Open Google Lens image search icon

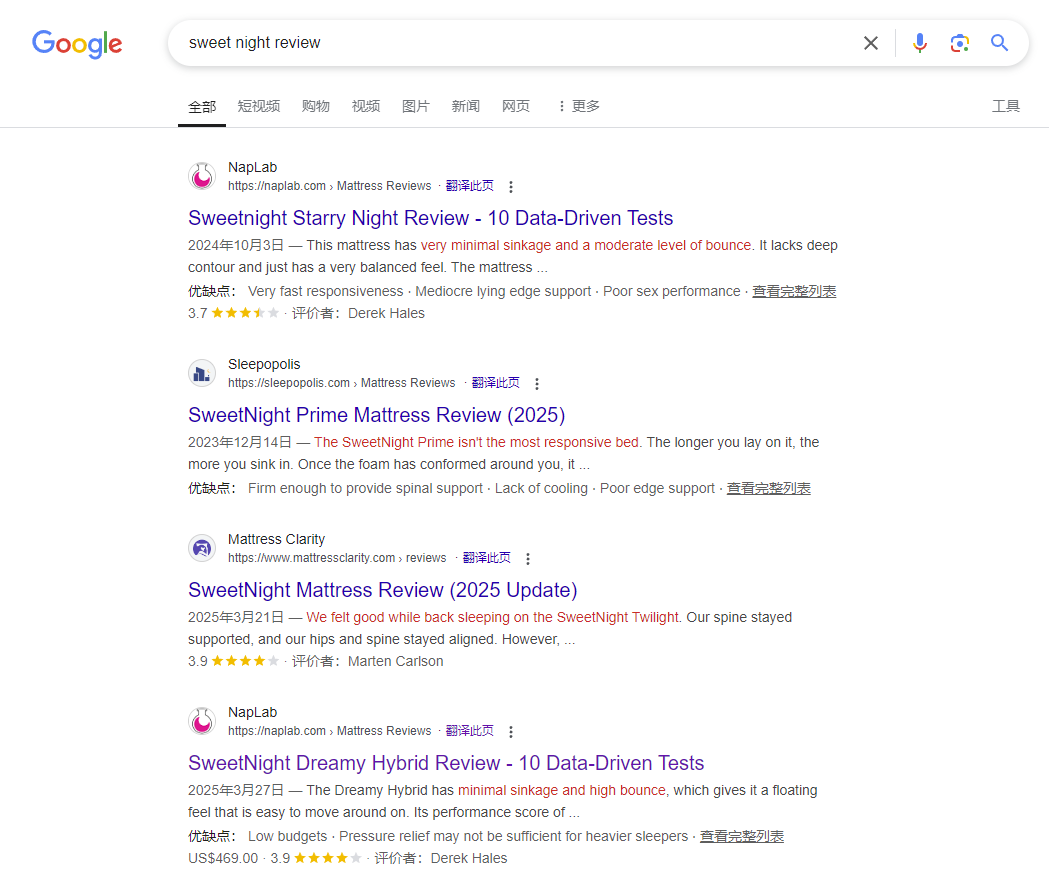pyautogui.click(x=959, y=43)
